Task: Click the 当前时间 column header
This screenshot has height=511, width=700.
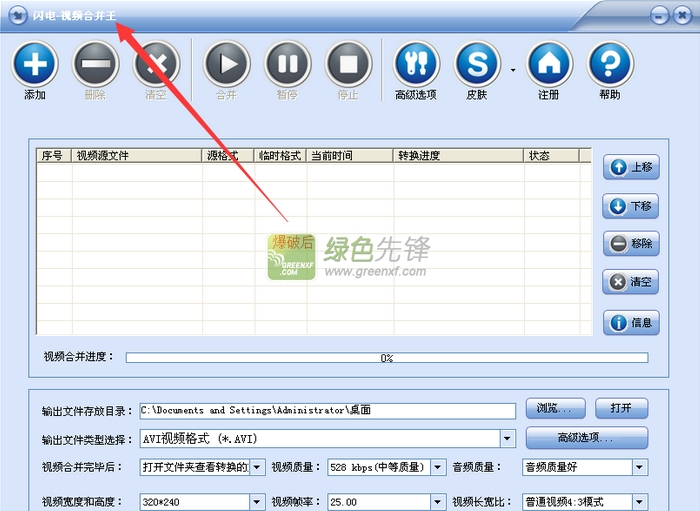Action: (350, 155)
